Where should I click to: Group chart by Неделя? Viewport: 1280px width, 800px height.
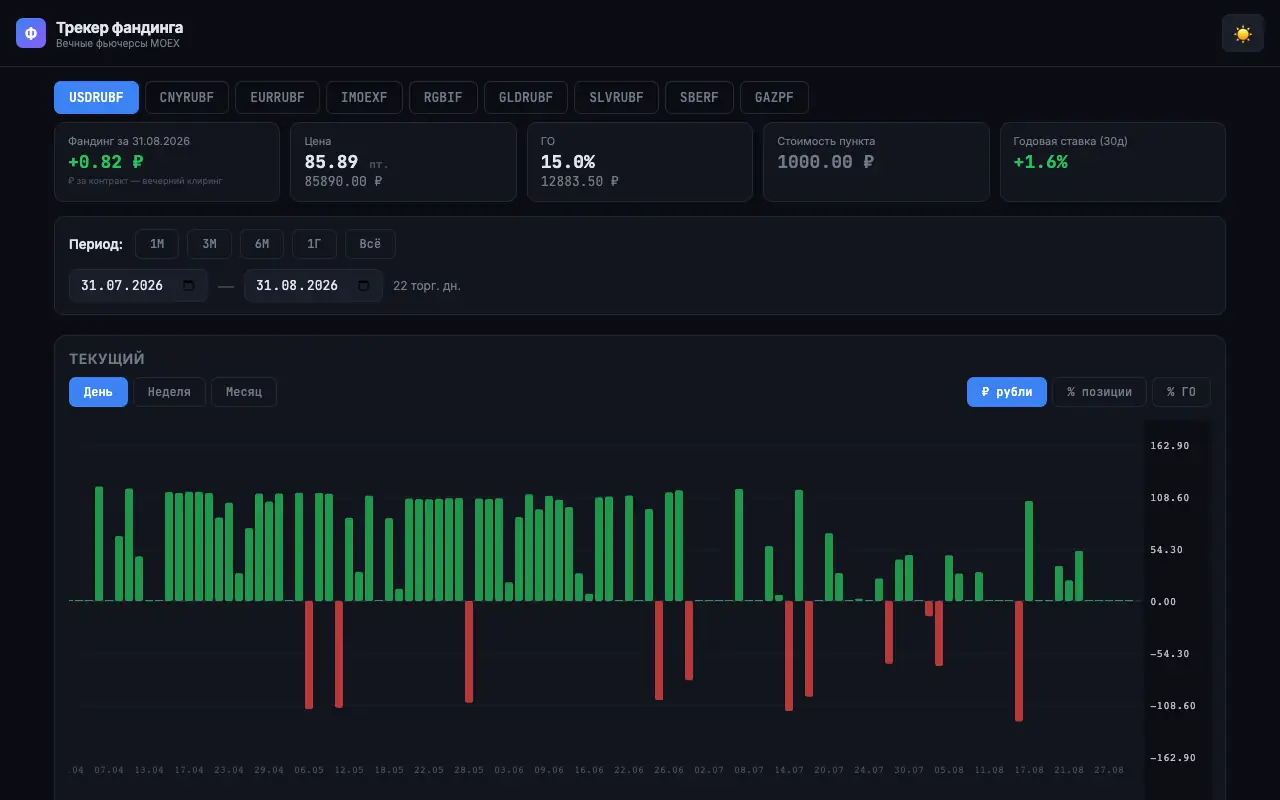pos(169,392)
